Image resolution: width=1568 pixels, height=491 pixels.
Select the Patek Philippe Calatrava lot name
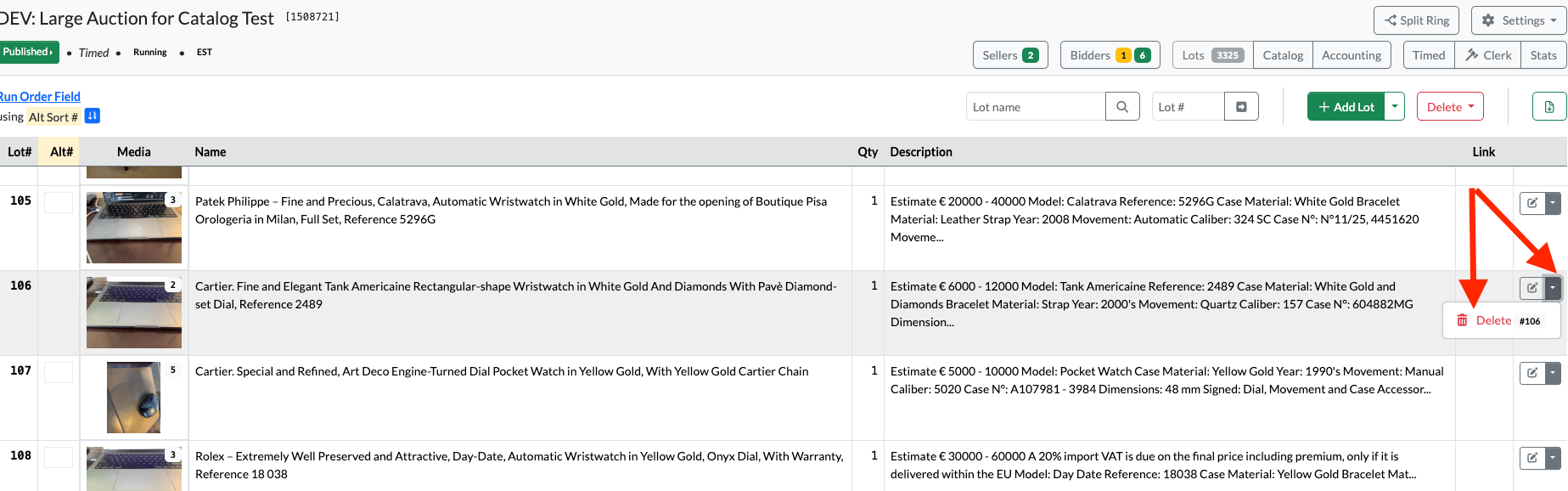[511, 210]
